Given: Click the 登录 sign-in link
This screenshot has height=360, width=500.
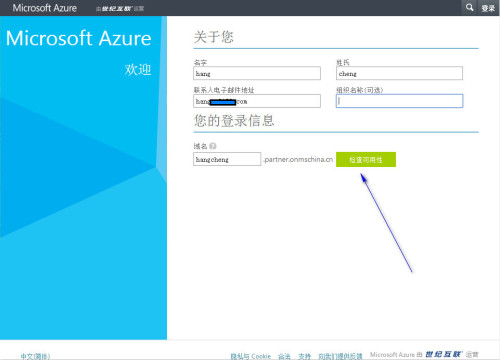Looking at the screenshot, I should [x=488, y=8].
